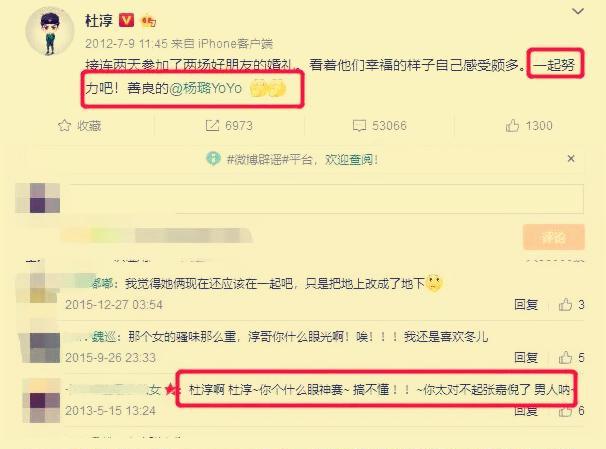Like the comment with 3 thumbs-up
606x449 pixels.
click(x=565, y=304)
